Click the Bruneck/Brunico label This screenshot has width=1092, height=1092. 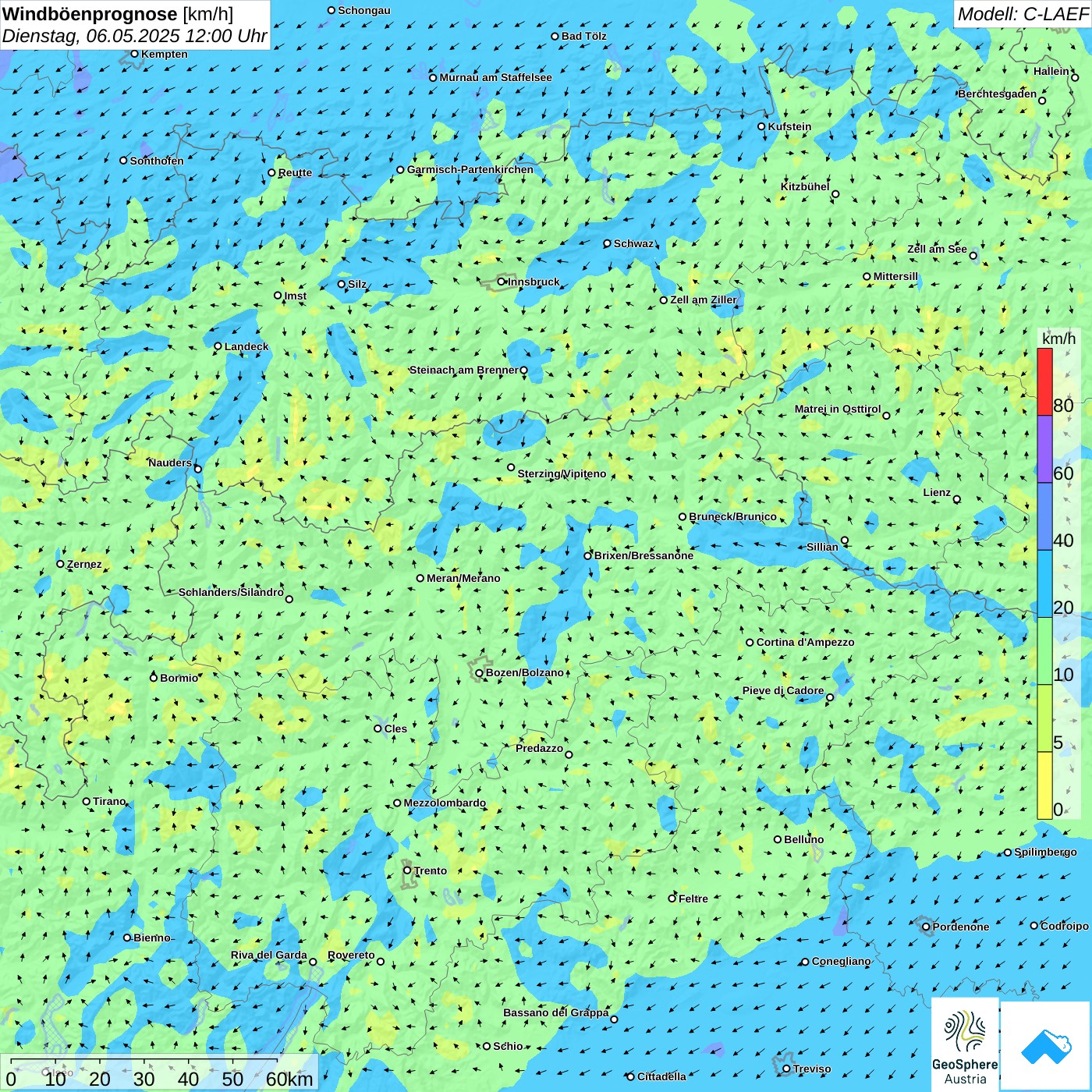(732, 516)
